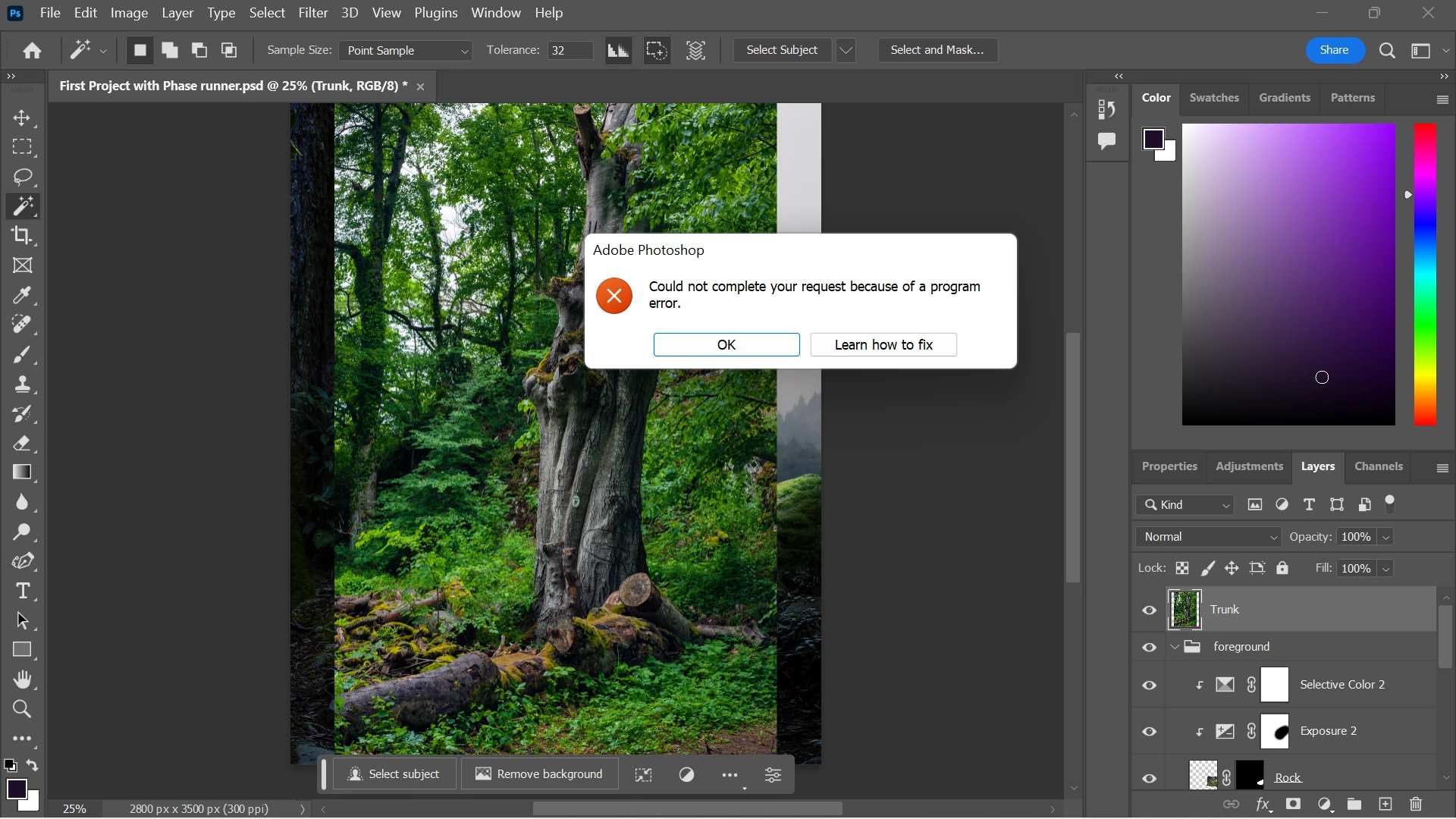Click OK in the error dialog

[726, 345]
